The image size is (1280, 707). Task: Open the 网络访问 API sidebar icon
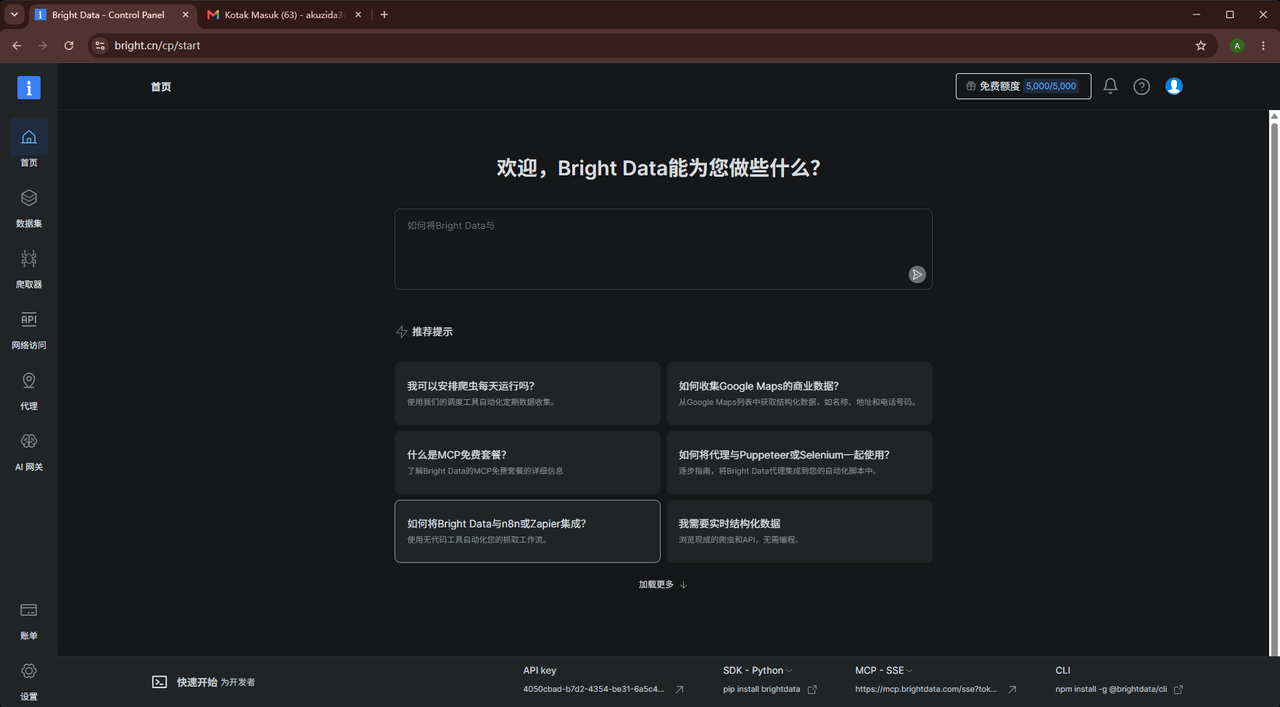[x=29, y=320]
